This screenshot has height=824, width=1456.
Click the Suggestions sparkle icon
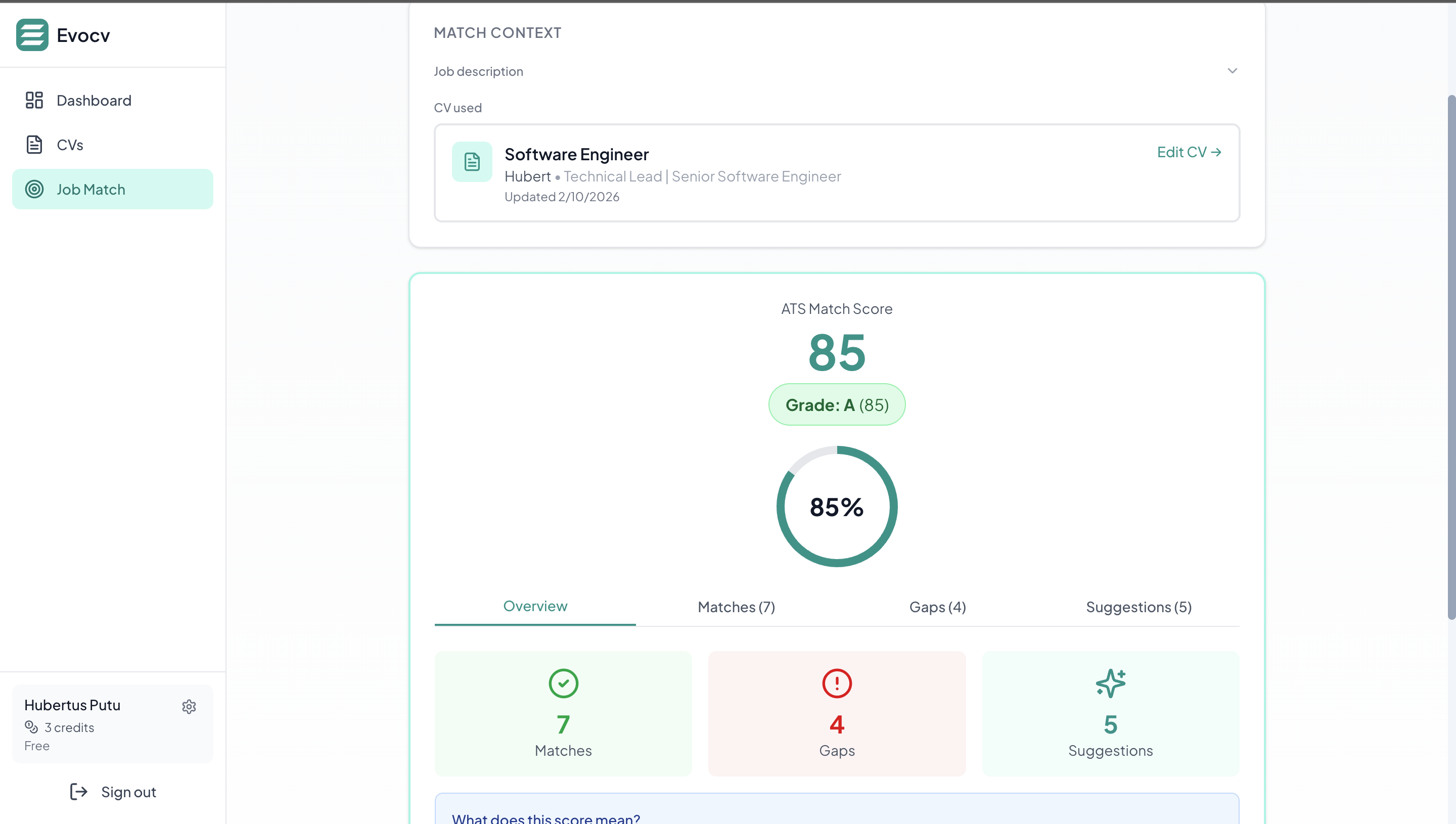click(1110, 683)
